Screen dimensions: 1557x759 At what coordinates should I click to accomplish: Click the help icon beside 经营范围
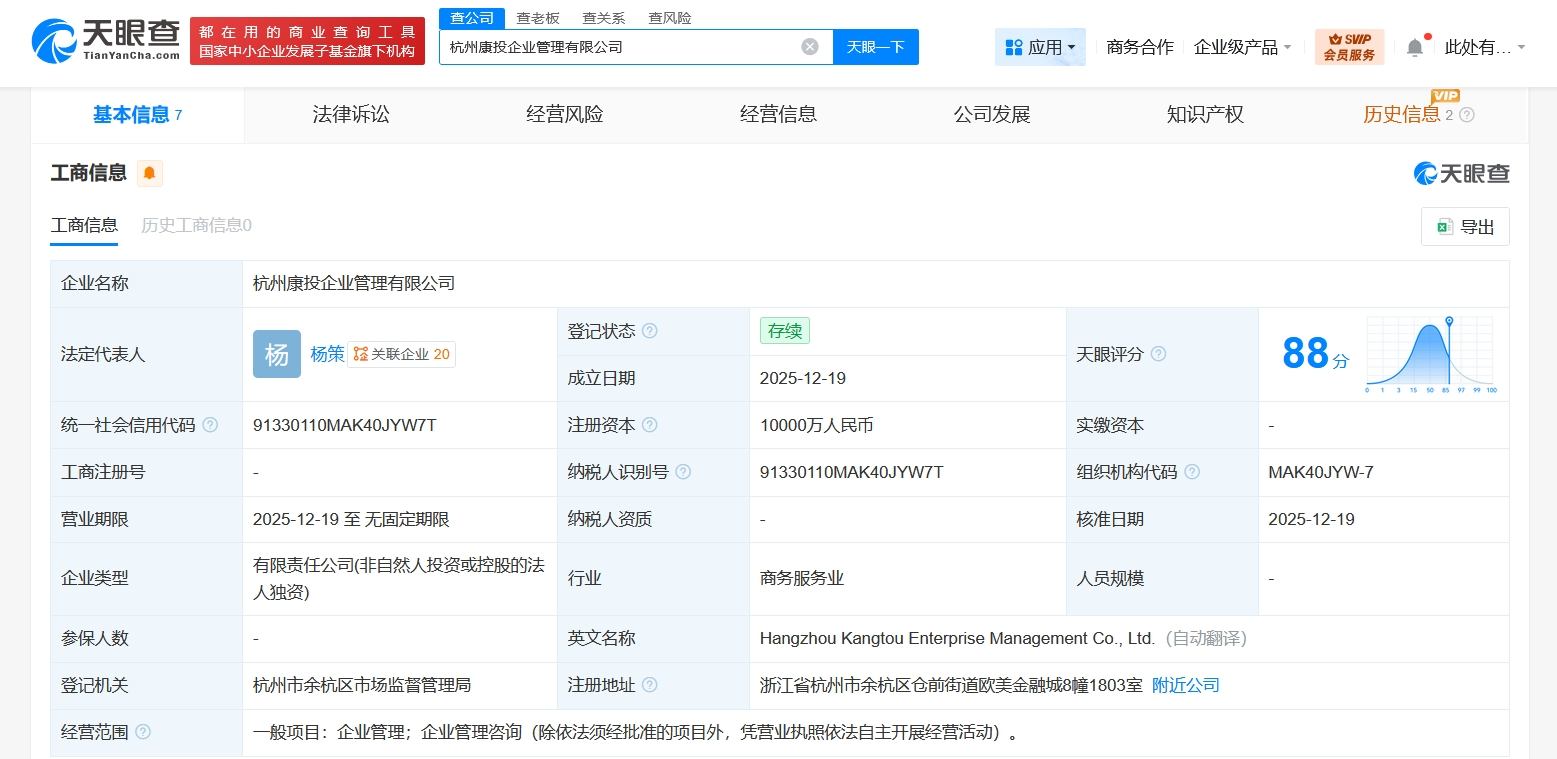(143, 732)
